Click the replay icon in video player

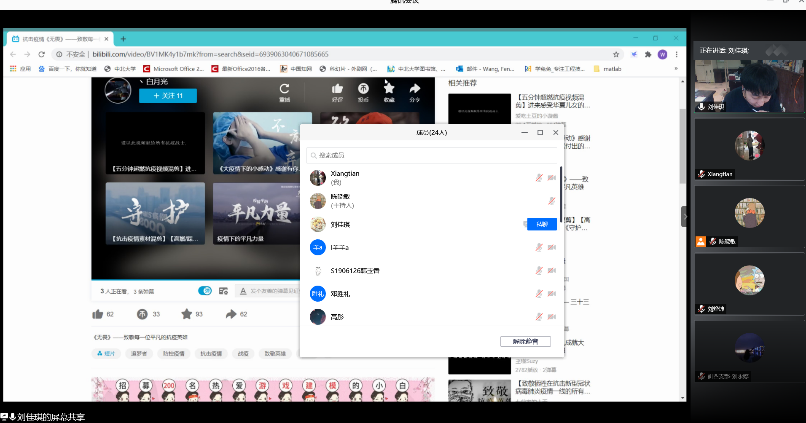pos(284,91)
